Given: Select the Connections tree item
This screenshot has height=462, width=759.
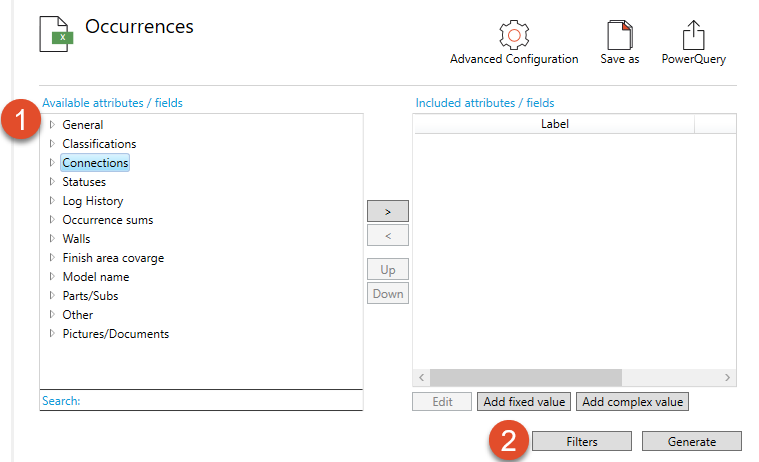Looking at the screenshot, I should point(95,163).
